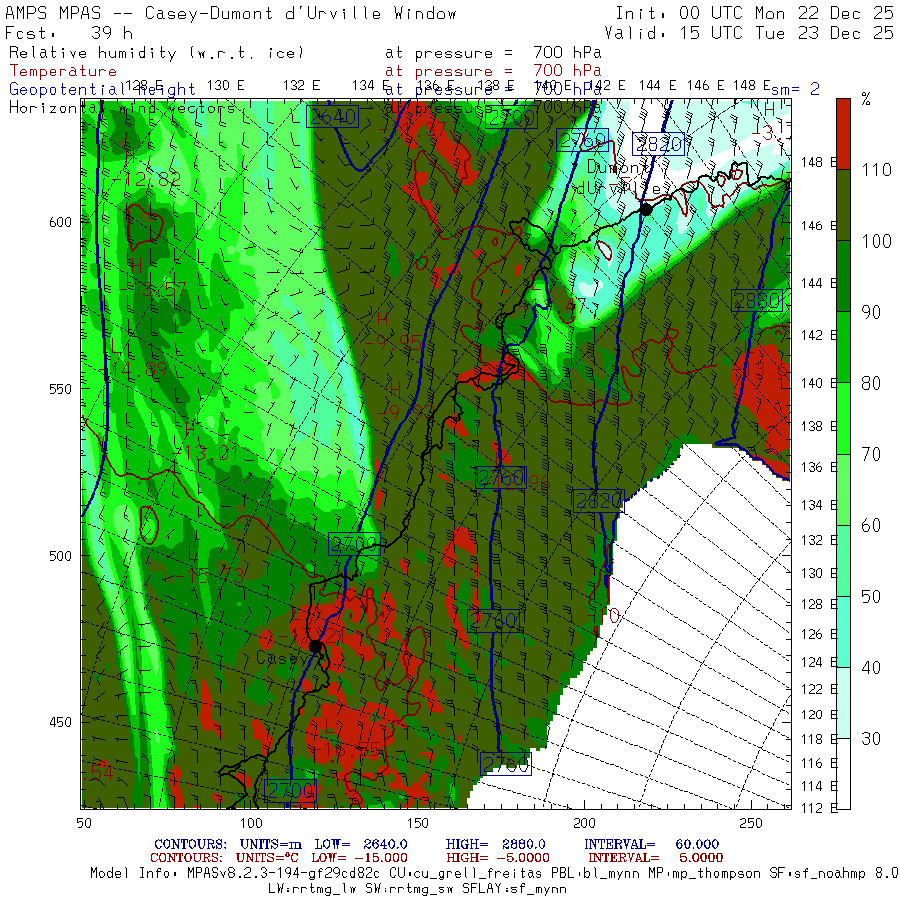Image resolution: width=900 pixels, height=900 pixels.
Task: Click the dark olive 100–110% color bar segment
Action: coord(843,205)
